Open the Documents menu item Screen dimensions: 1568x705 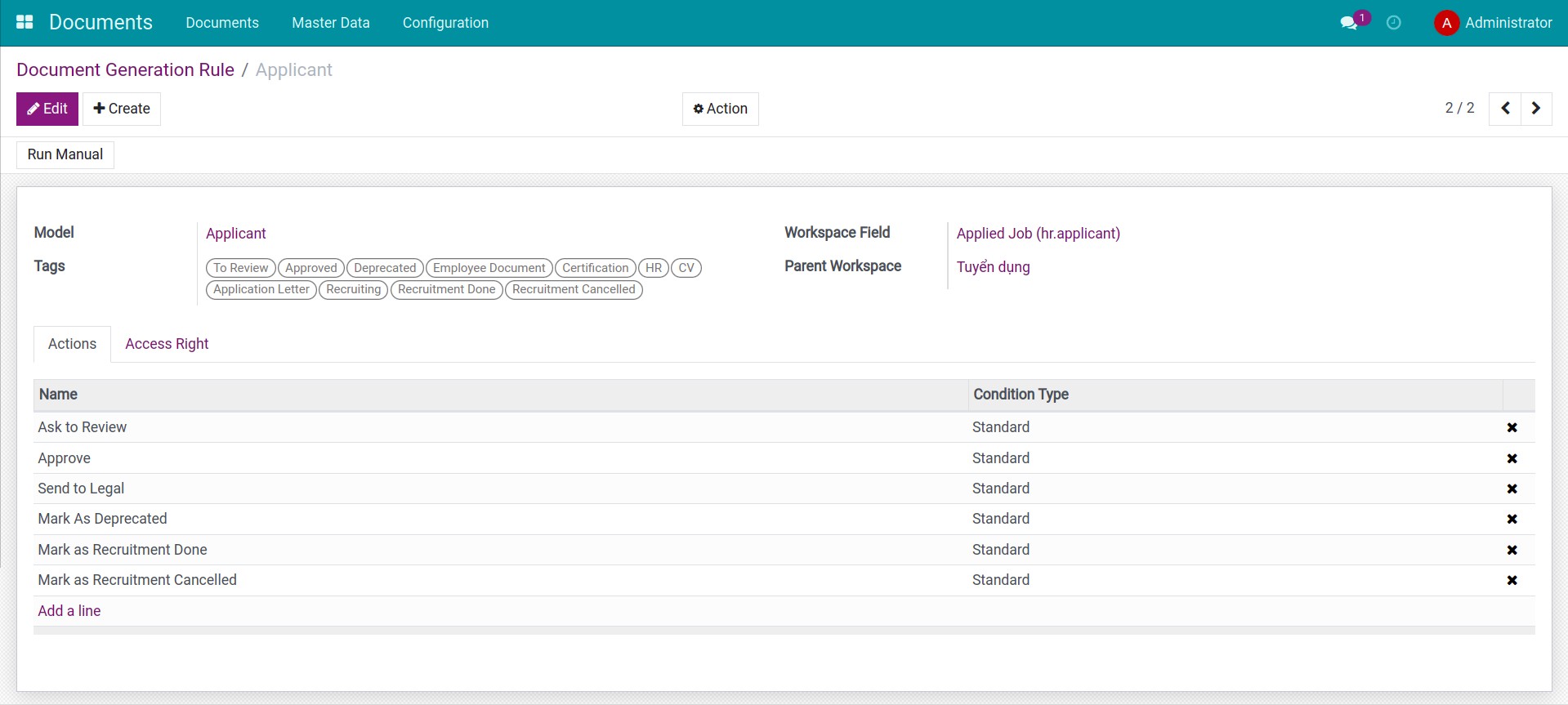222,23
